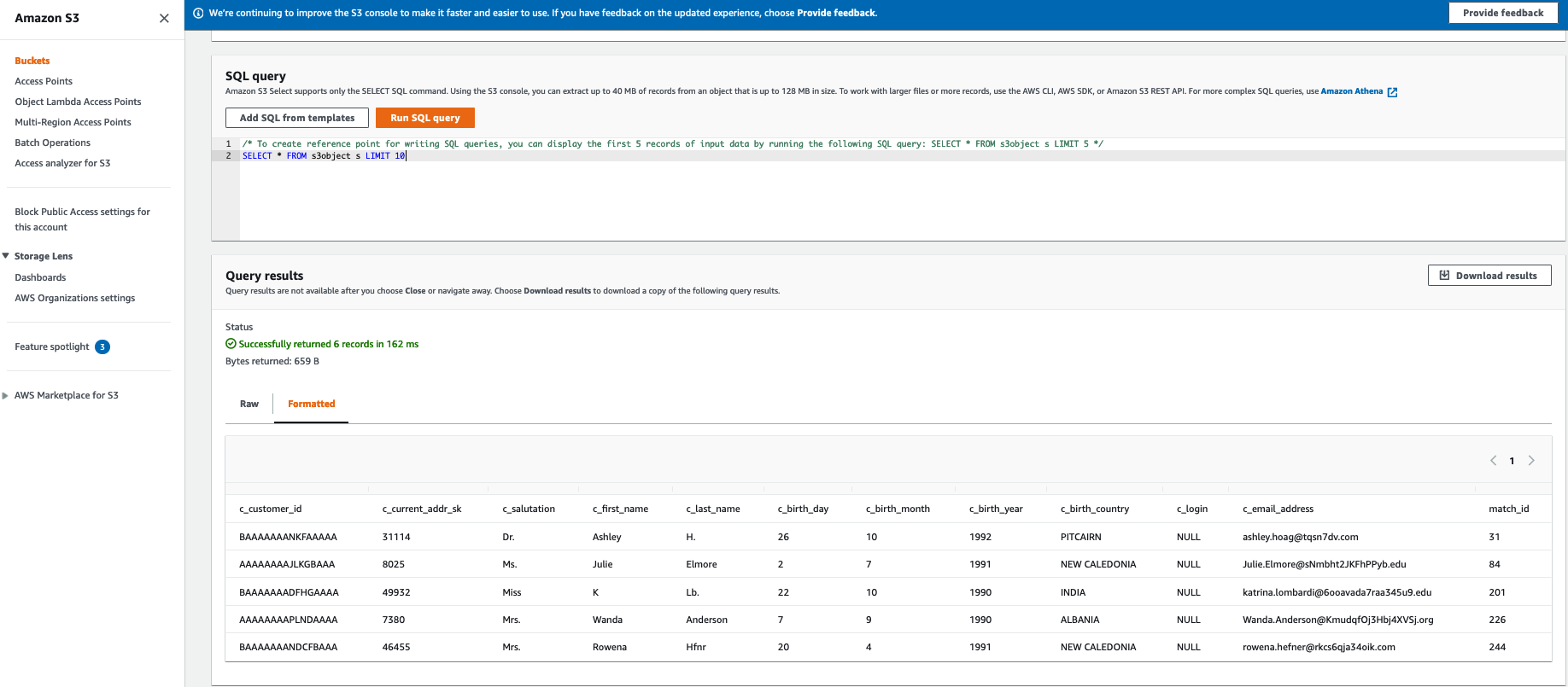Click the green success check icon
Screen dimensions: 1568x687
[x=231, y=344]
